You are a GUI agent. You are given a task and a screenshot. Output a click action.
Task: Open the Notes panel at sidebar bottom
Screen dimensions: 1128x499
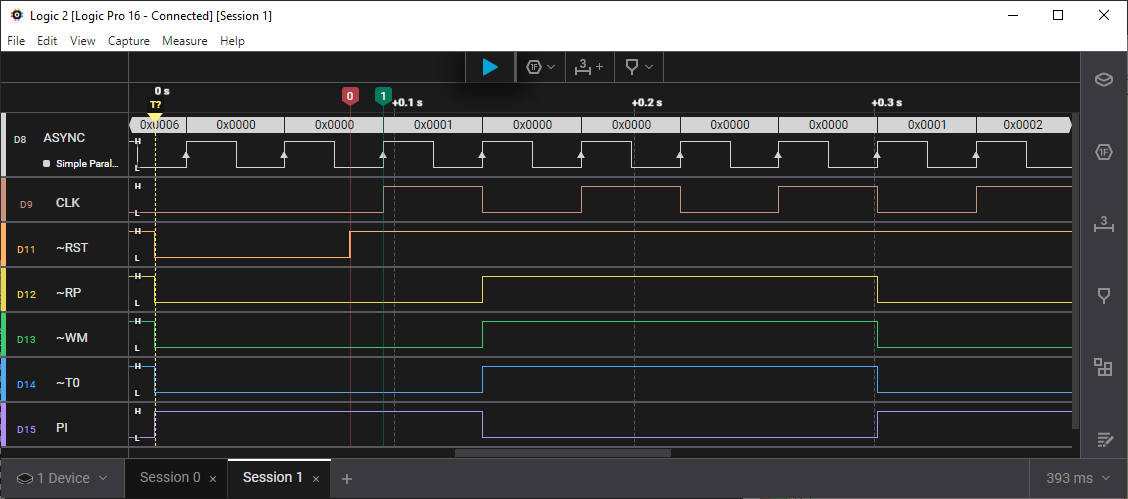coord(1104,439)
